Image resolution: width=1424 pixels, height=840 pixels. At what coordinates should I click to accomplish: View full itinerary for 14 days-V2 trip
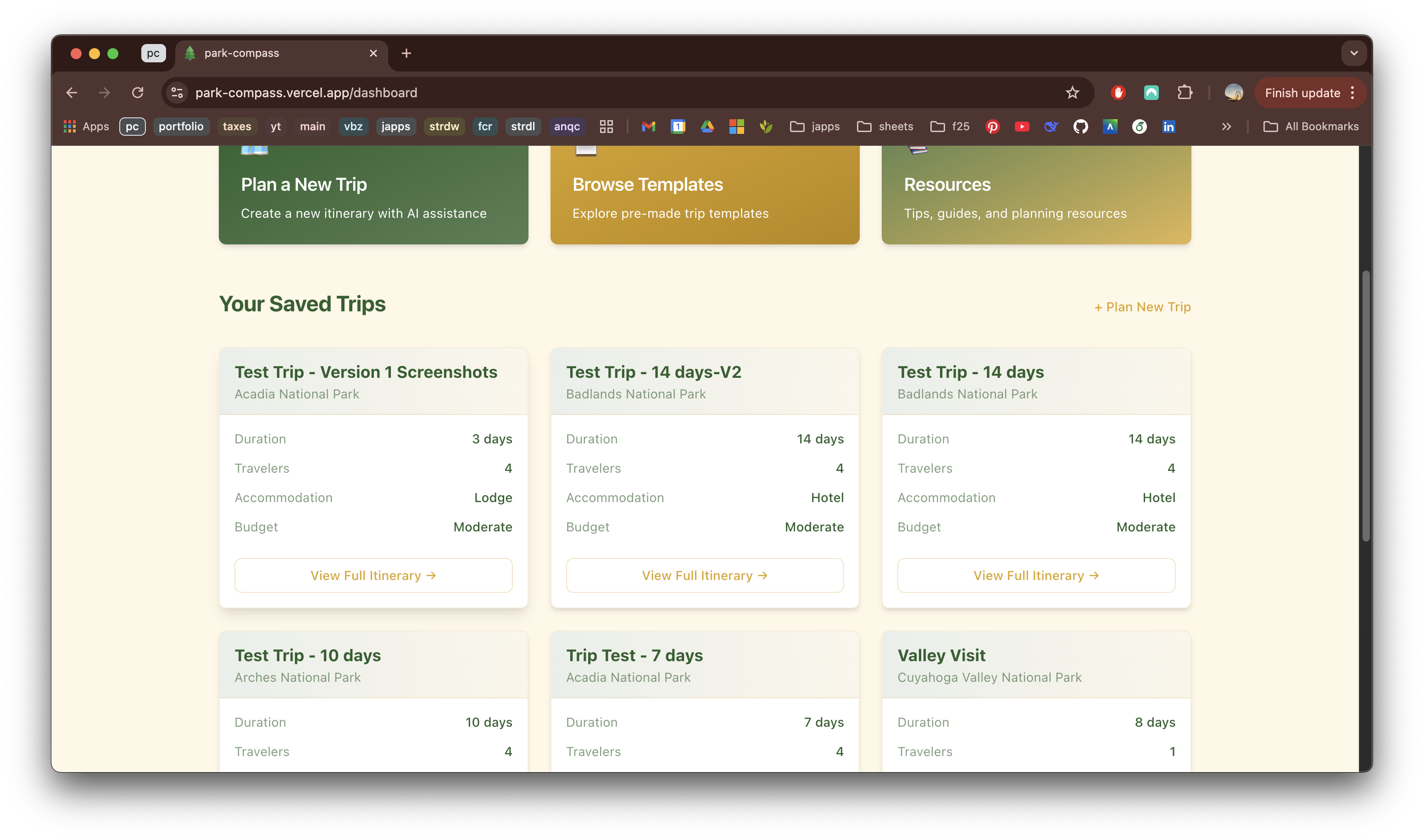point(705,575)
